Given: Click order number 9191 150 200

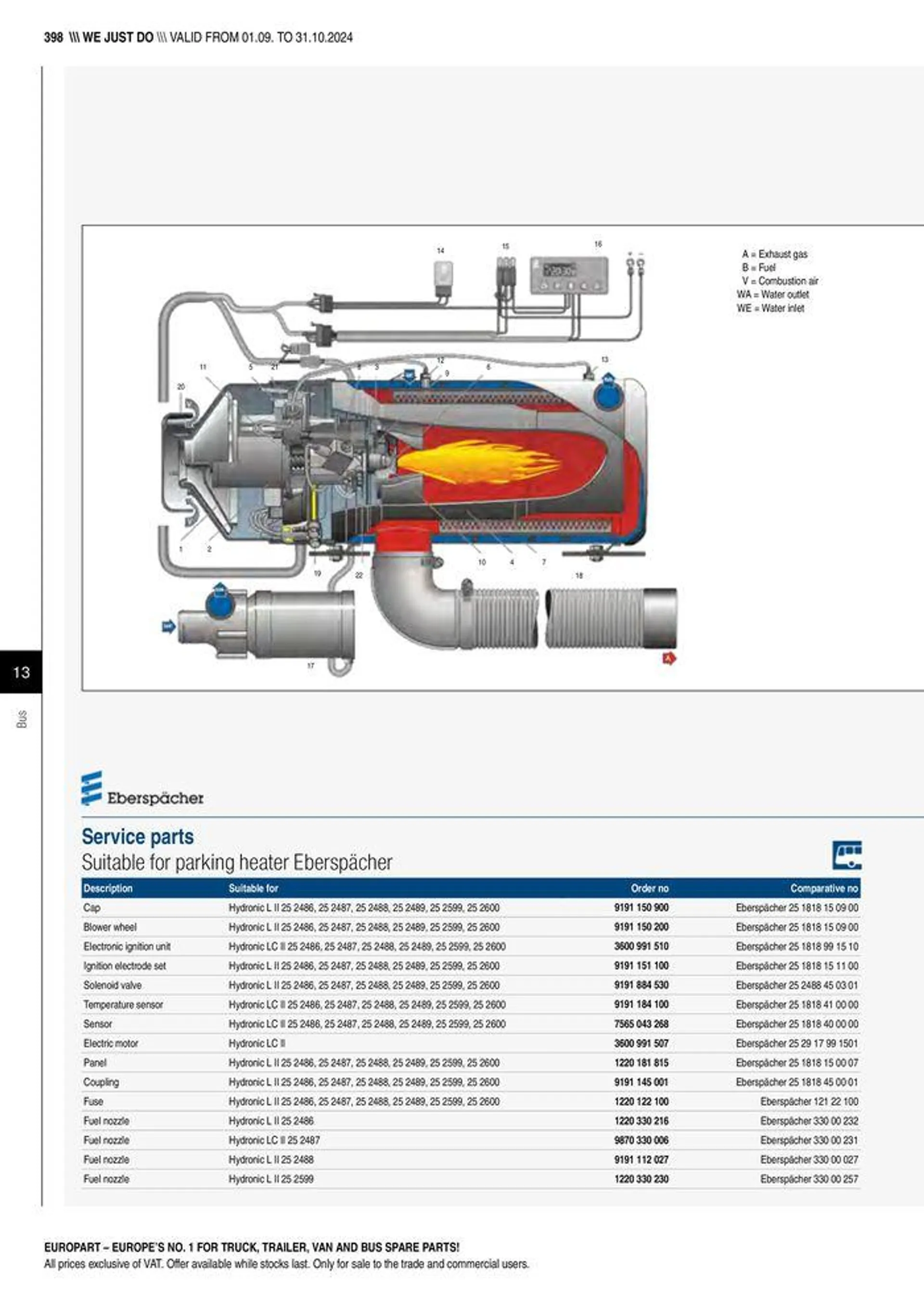Looking at the screenshot, I should click(641, 927).
